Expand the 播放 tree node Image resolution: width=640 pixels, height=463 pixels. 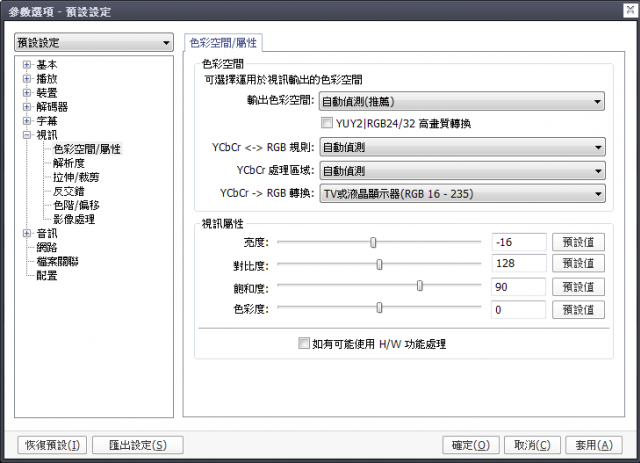click(x=27, y=78)
